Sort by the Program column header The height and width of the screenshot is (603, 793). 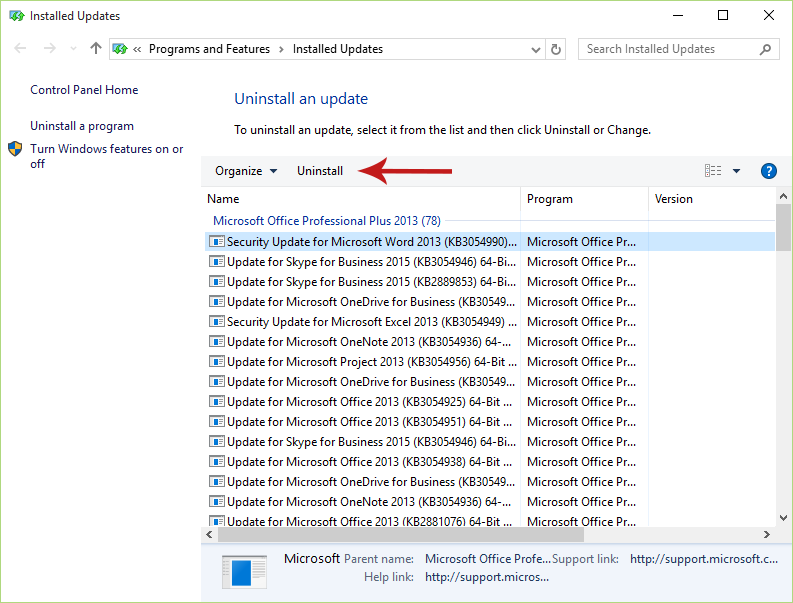click(585, 199)
